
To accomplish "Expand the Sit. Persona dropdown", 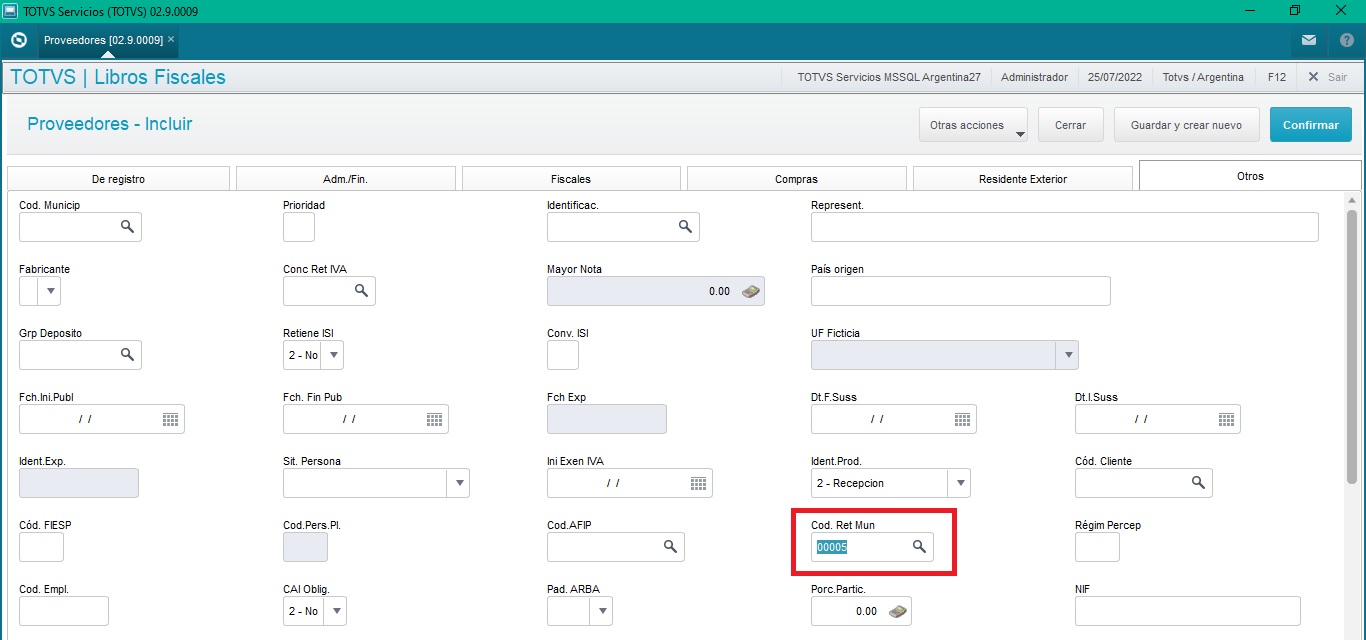I will click(x=459, y=483).
